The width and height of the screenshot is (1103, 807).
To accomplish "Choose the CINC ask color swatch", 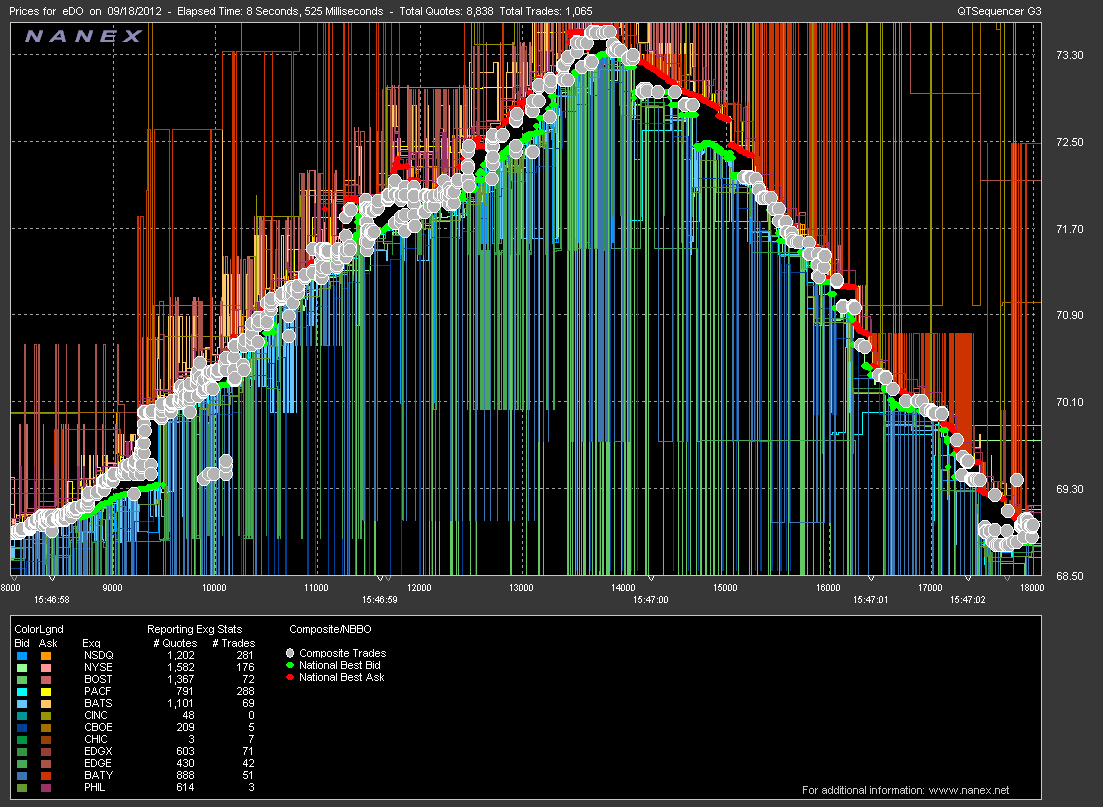I will 46,716.
